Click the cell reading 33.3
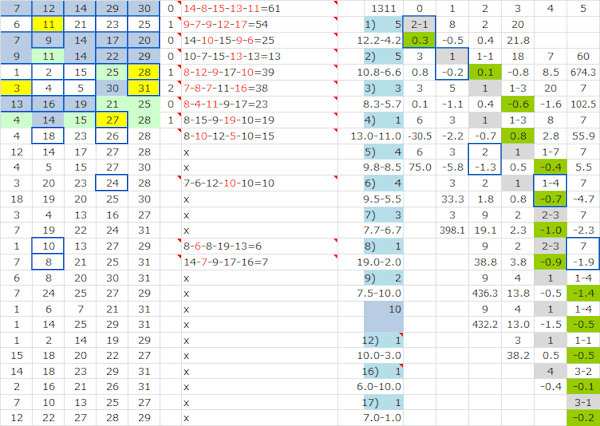The image size is (600, 426). coord(452,199)
